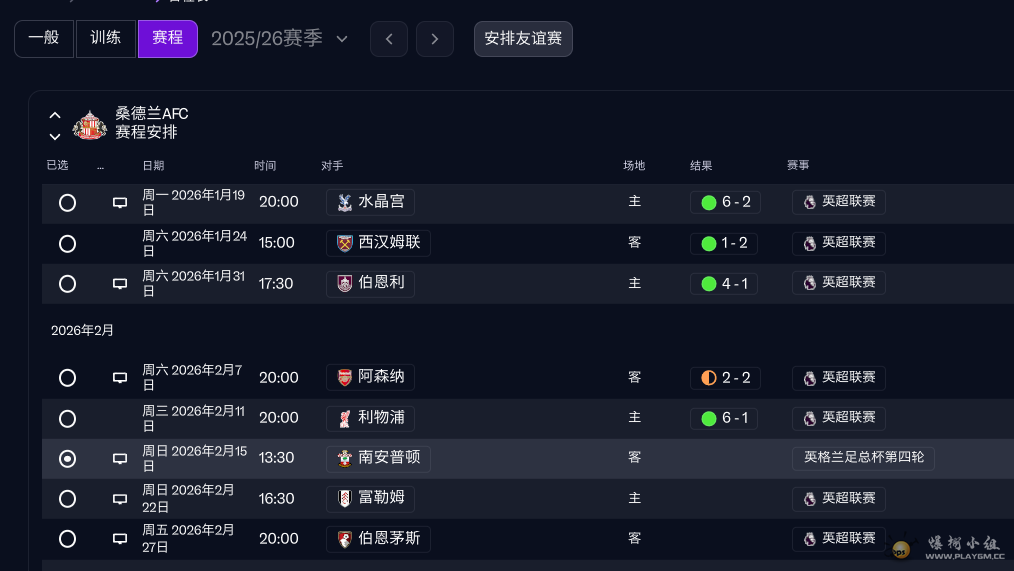Screen dimensions: 1014x571
Task: Open the 6 - 2 result against 水晶宫
Action: (725, 202)
